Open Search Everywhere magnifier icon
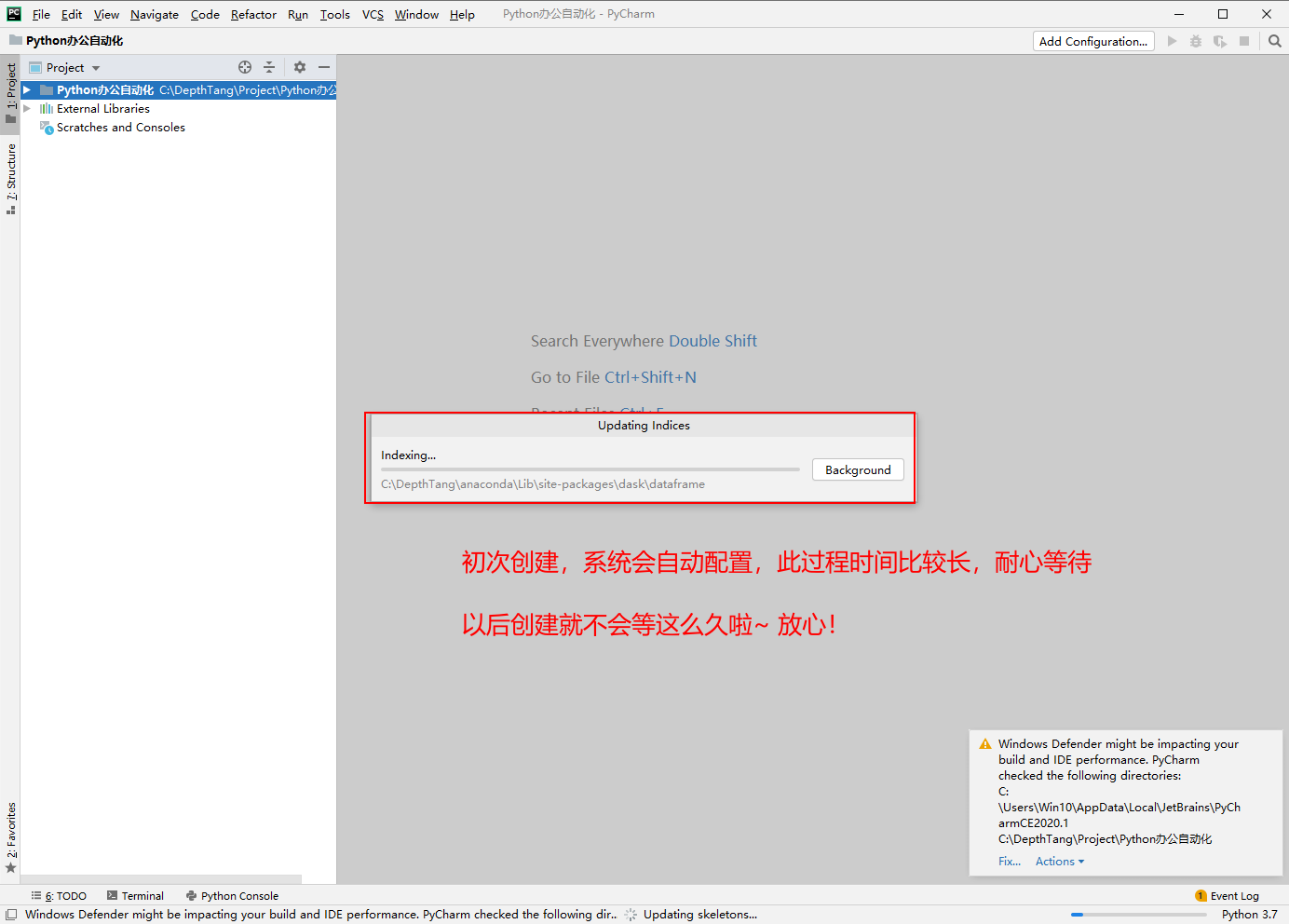The height and width of the screenshot is (924, 1289). point(1275,41)
